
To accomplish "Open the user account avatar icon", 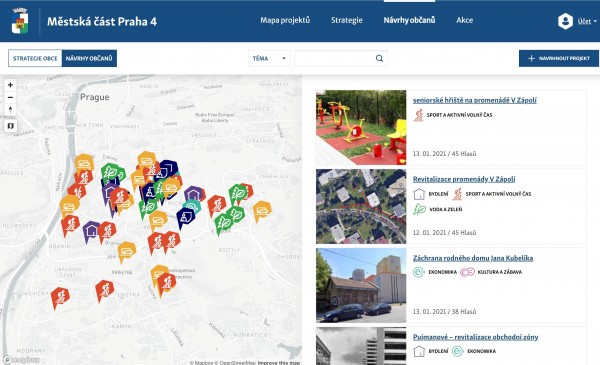I will pyautogui.click(x=565, y=21).
